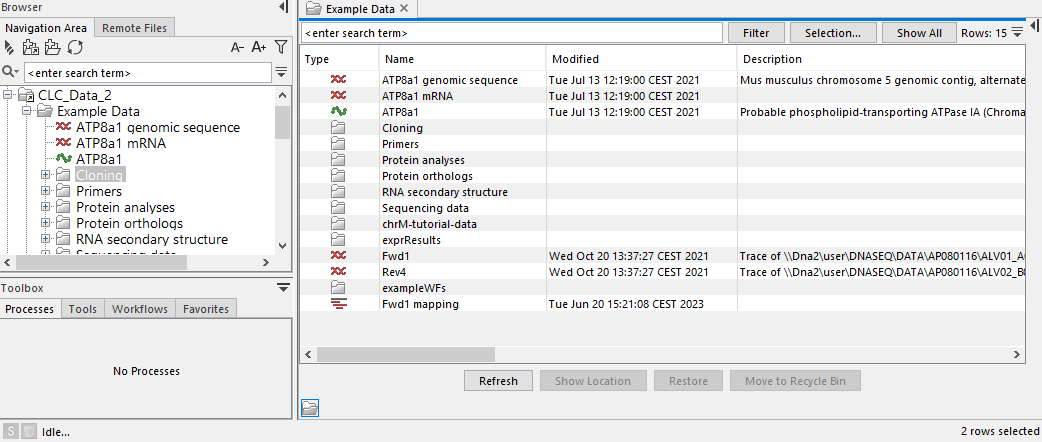
Task: Click the table's horizontal scrollbar thumb
Action: [405, 354]
